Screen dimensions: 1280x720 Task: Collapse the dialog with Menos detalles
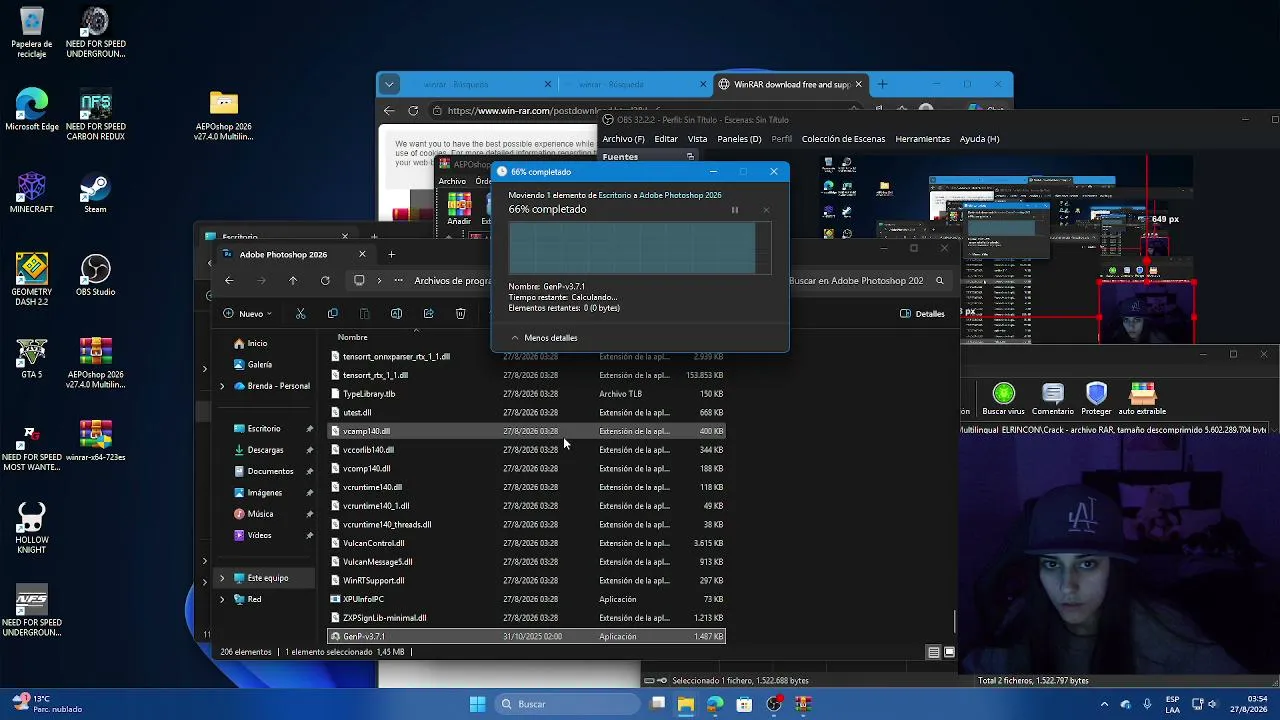[544, 338]
